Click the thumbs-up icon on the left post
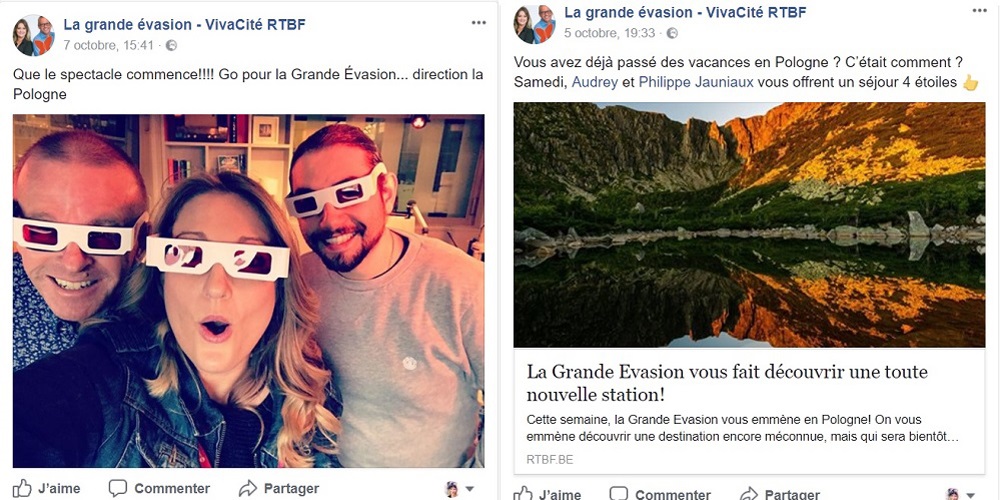 tap(22, 489)
